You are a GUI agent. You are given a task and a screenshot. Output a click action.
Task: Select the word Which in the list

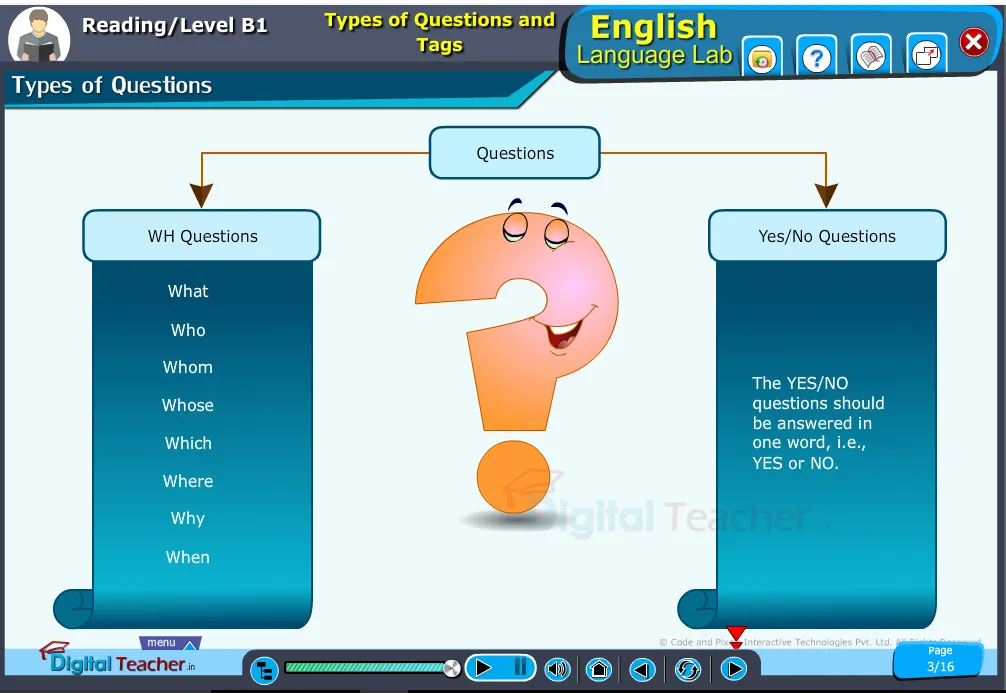(188, 443)
